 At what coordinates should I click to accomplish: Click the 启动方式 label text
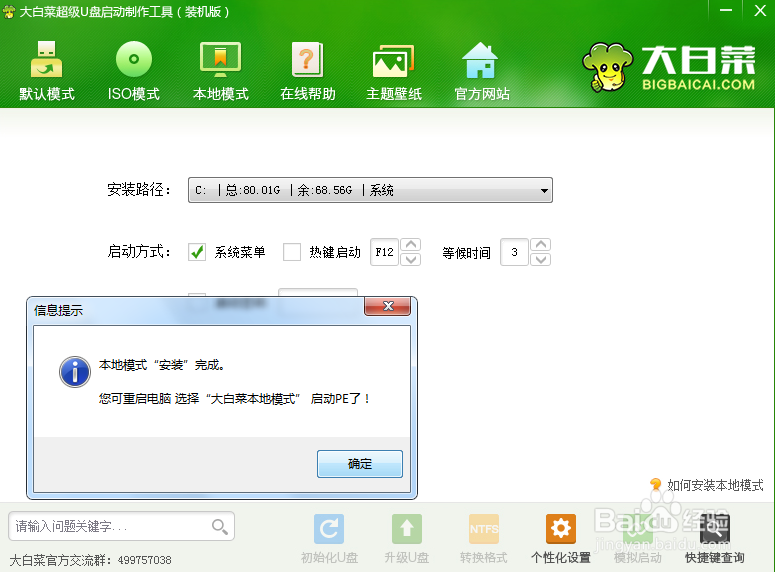pos(139,252)
